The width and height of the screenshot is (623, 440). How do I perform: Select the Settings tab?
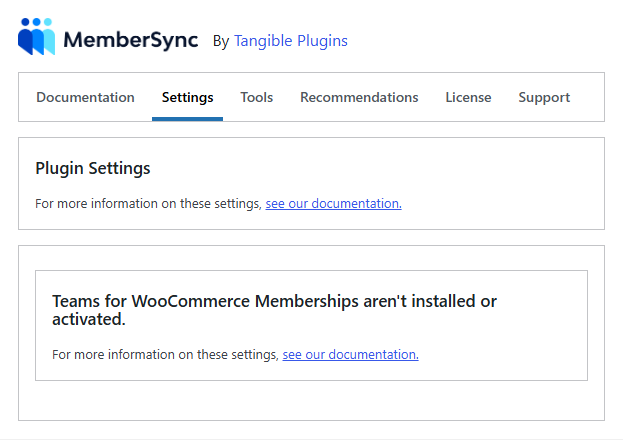click(188, 97)
